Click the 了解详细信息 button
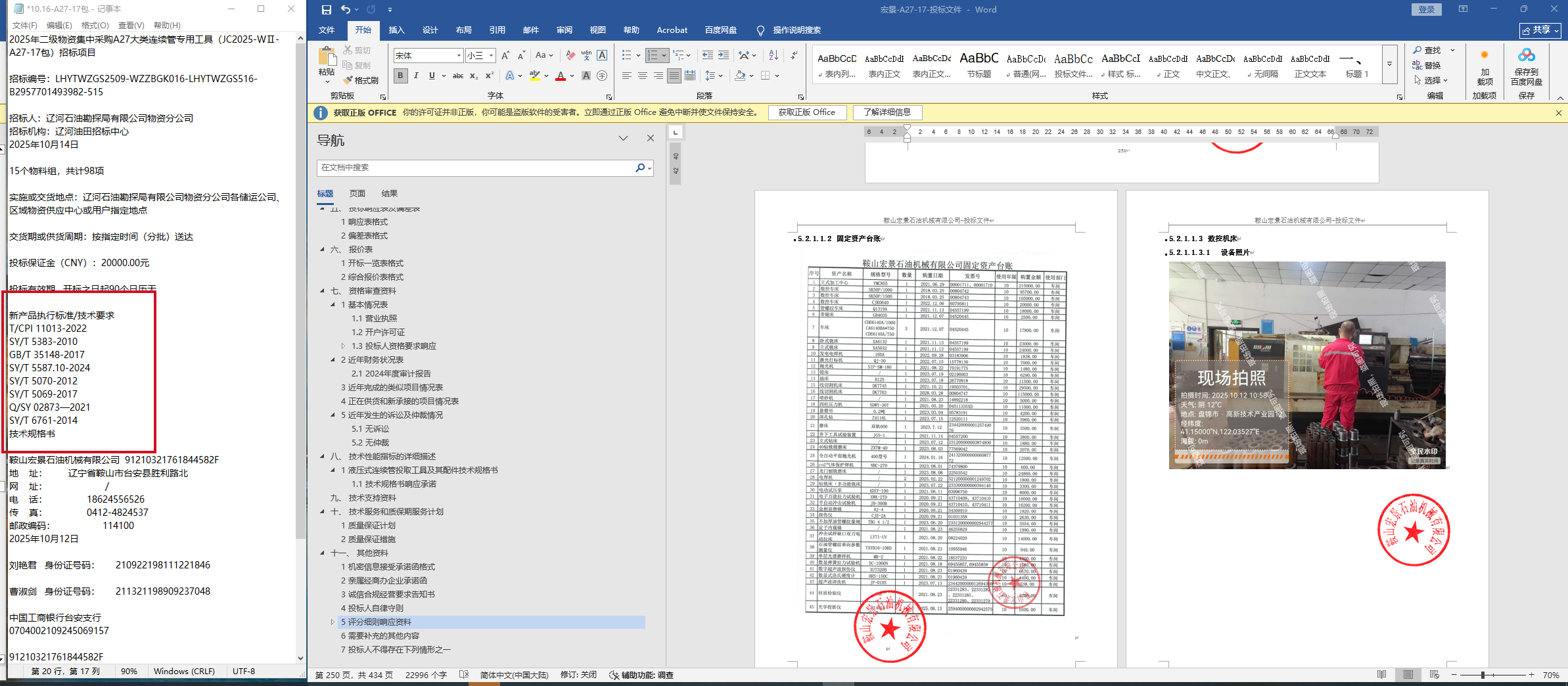This screenshot has width=1568, height=686. click(x=887, y=112)
